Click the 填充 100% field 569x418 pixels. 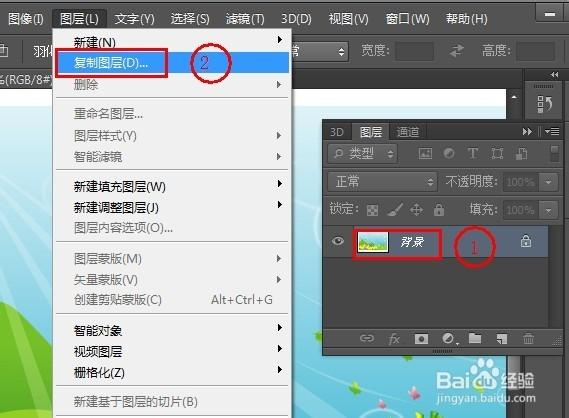[x=521, y=210]
